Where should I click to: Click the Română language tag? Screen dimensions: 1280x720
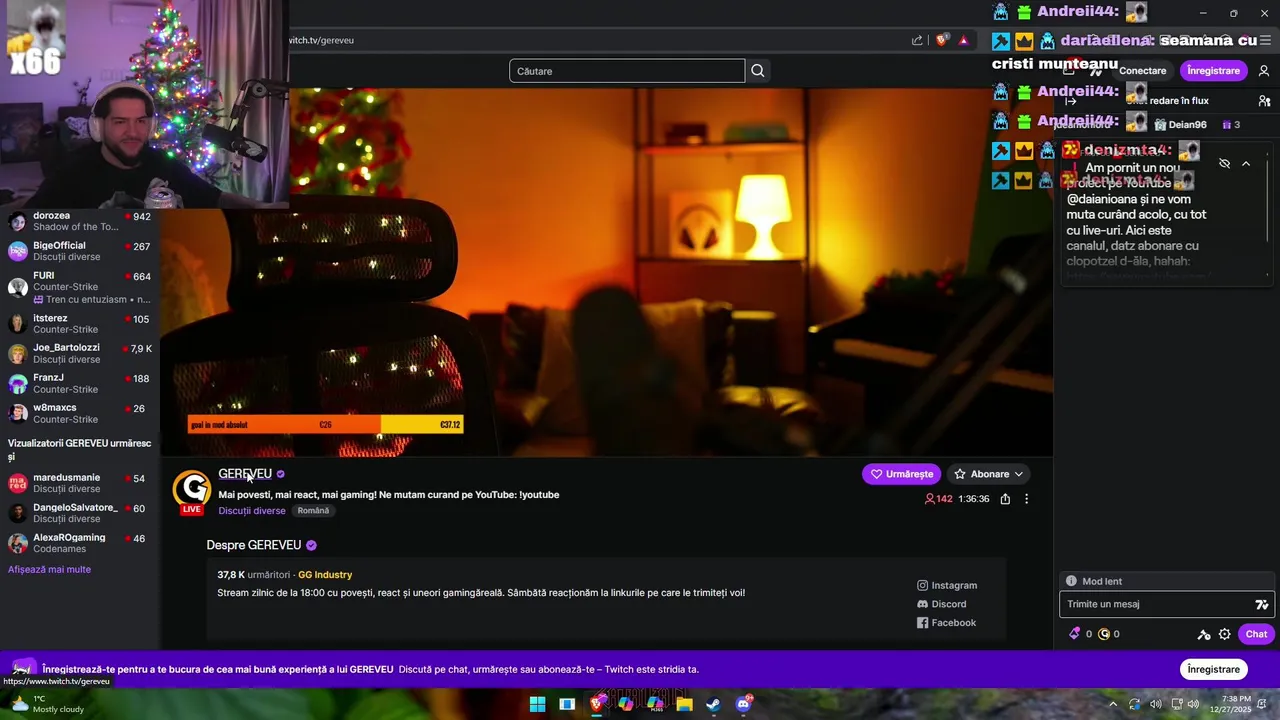click(313, 511)
